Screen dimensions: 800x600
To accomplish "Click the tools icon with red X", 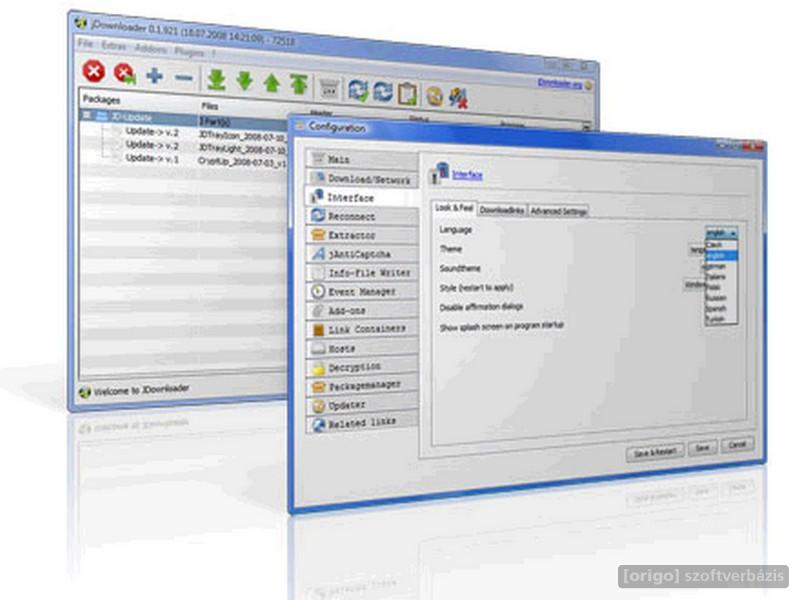I will pos(458,97).
